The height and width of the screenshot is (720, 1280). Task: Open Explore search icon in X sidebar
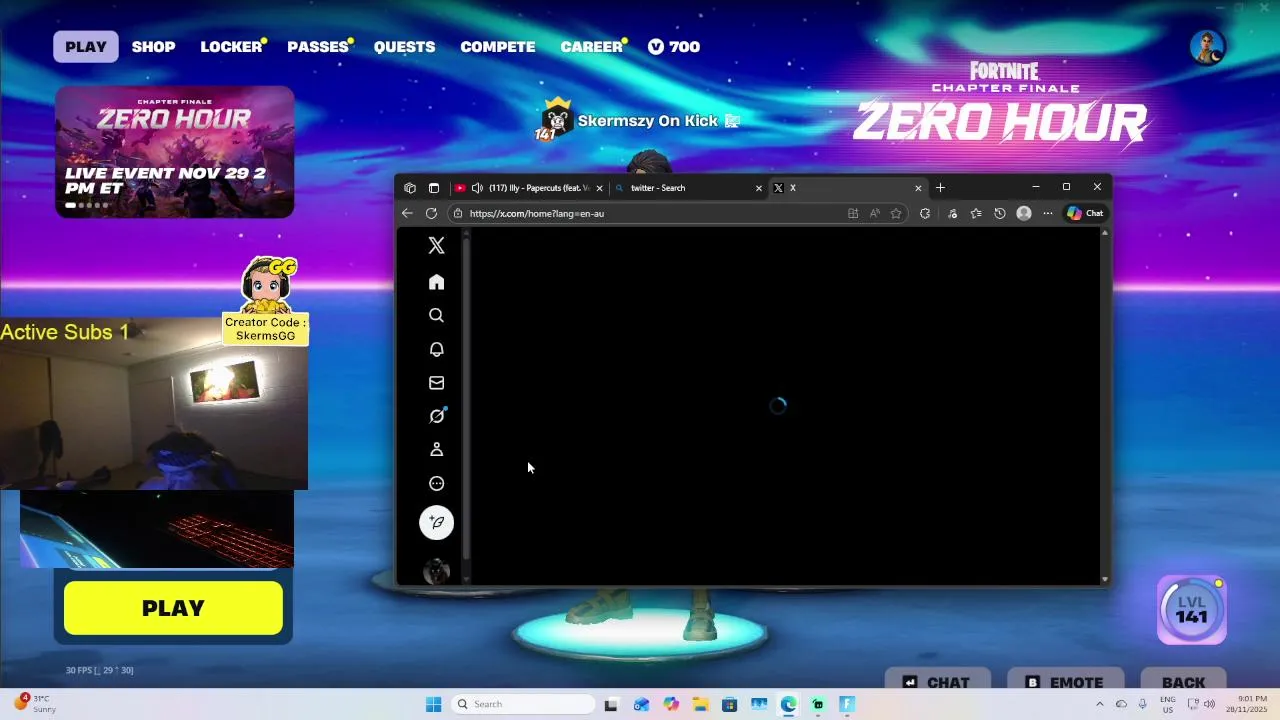(x=436, y=315)
